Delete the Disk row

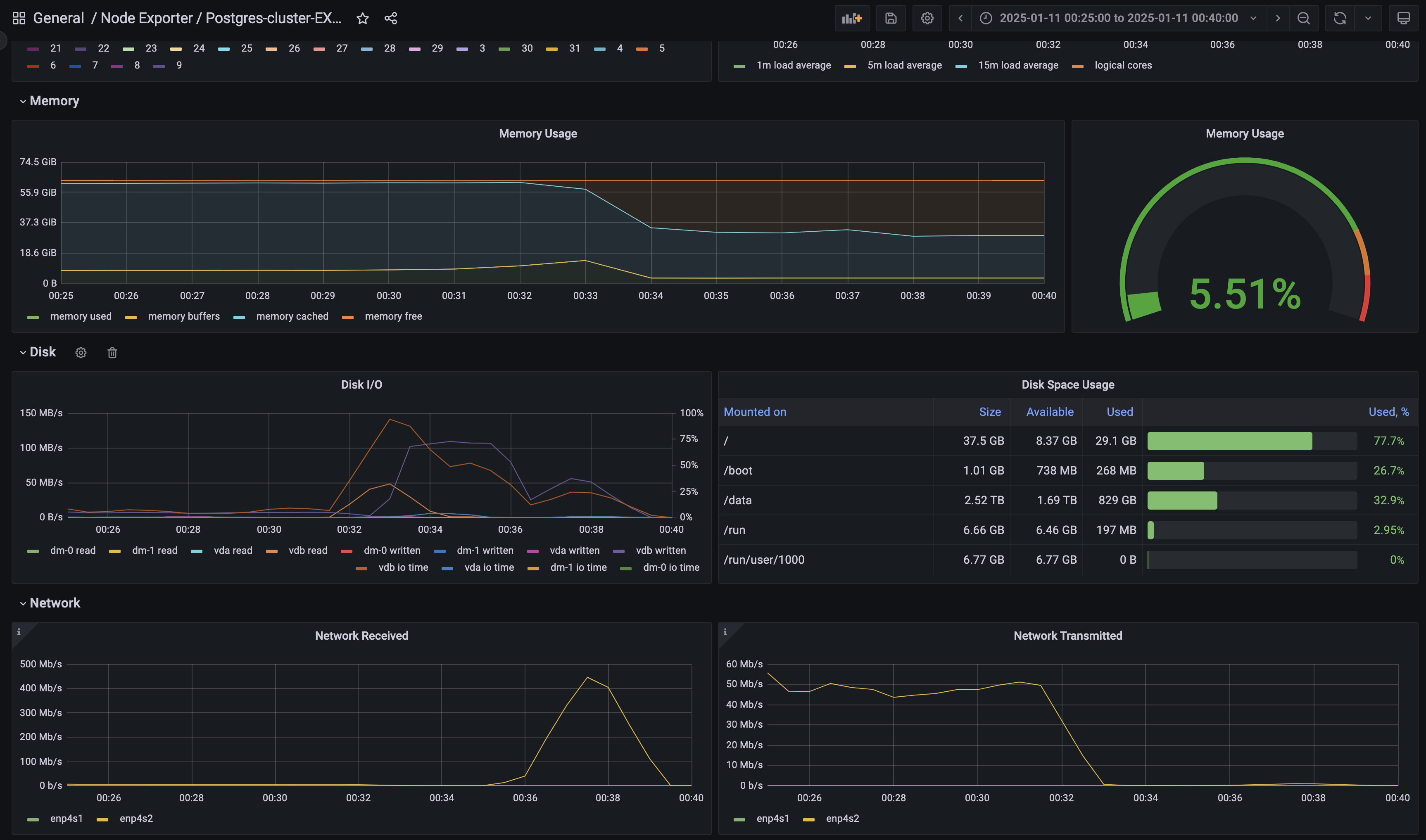pos(112,353)
